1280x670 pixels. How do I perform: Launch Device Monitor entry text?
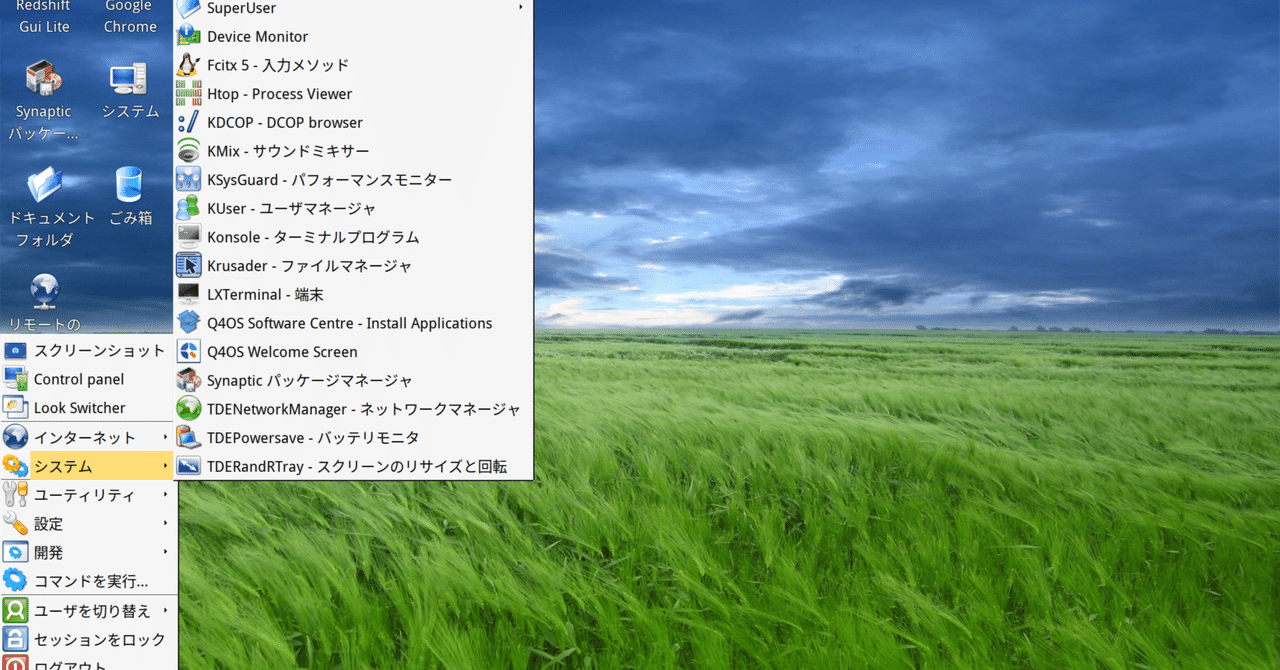pyautogui.click(x=258, y=36)
